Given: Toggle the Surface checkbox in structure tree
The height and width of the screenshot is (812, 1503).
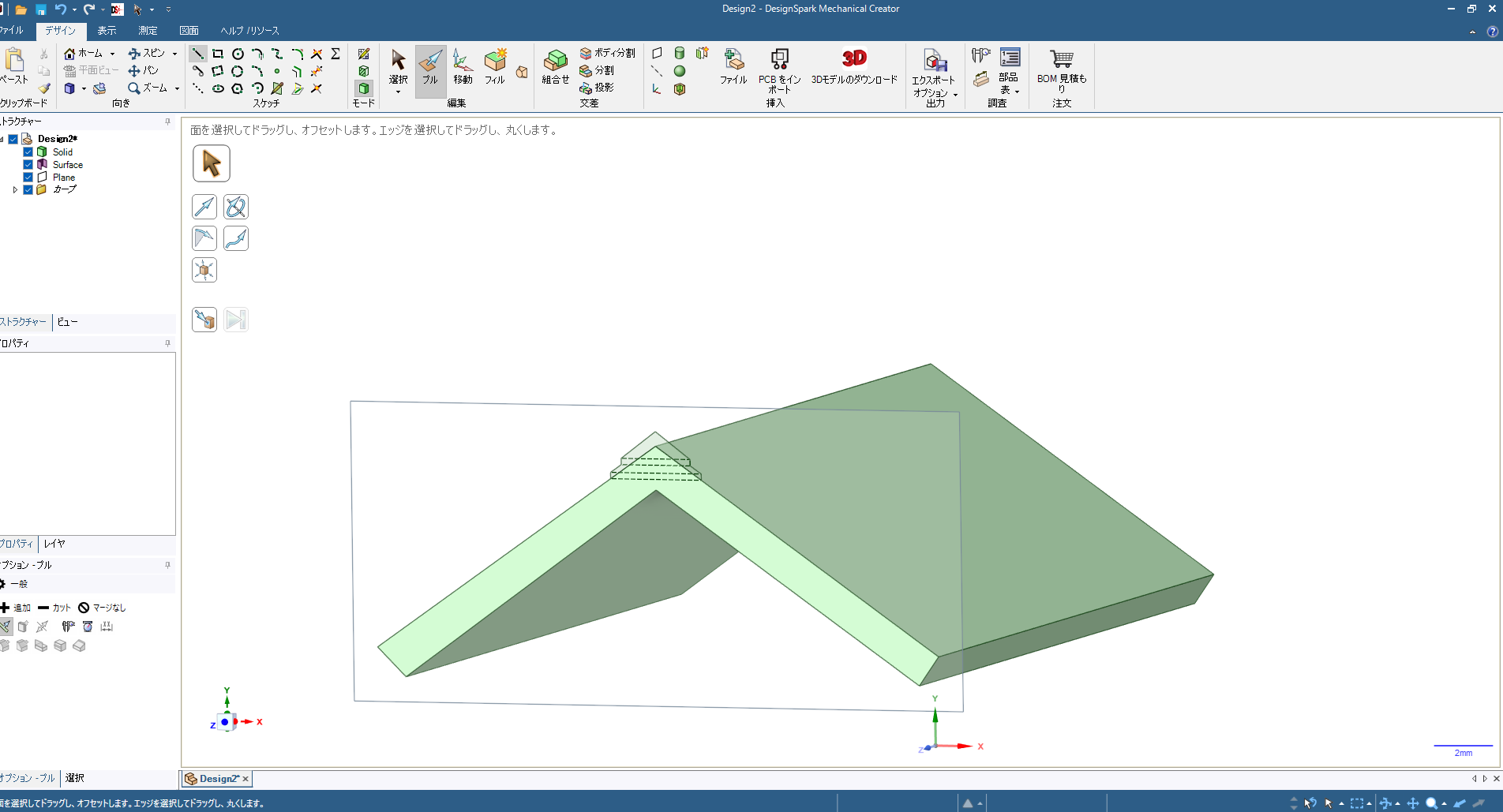Looking at the screenshot, I should [x=28, y=165].
